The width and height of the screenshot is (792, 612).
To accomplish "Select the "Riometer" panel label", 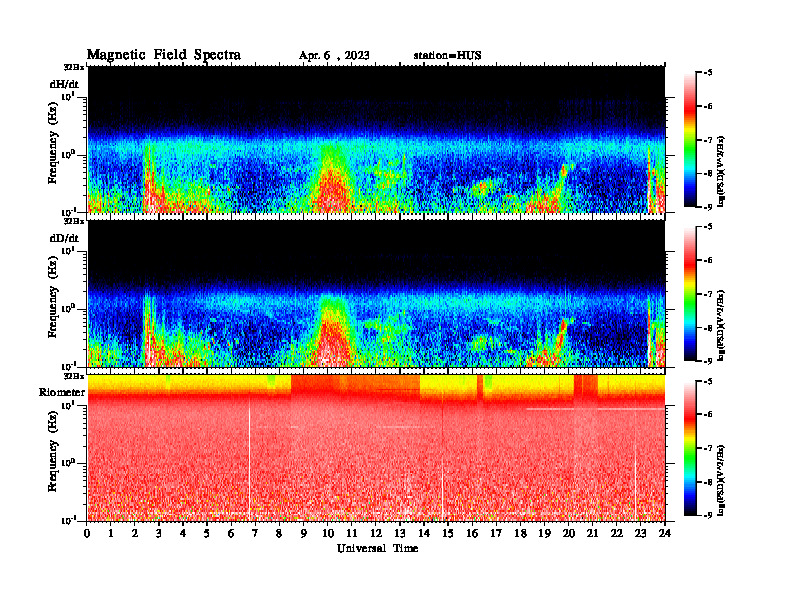I will [x=62, y=392].
